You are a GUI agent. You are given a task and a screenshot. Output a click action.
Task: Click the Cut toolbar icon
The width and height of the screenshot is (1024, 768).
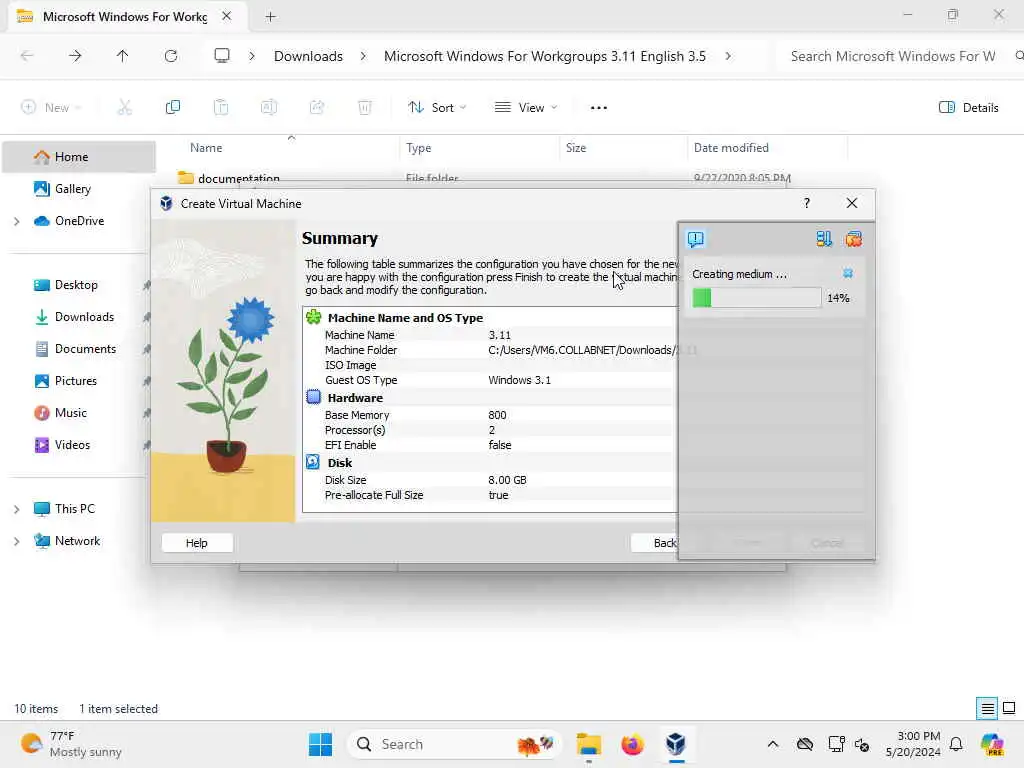tap(124, 108)
